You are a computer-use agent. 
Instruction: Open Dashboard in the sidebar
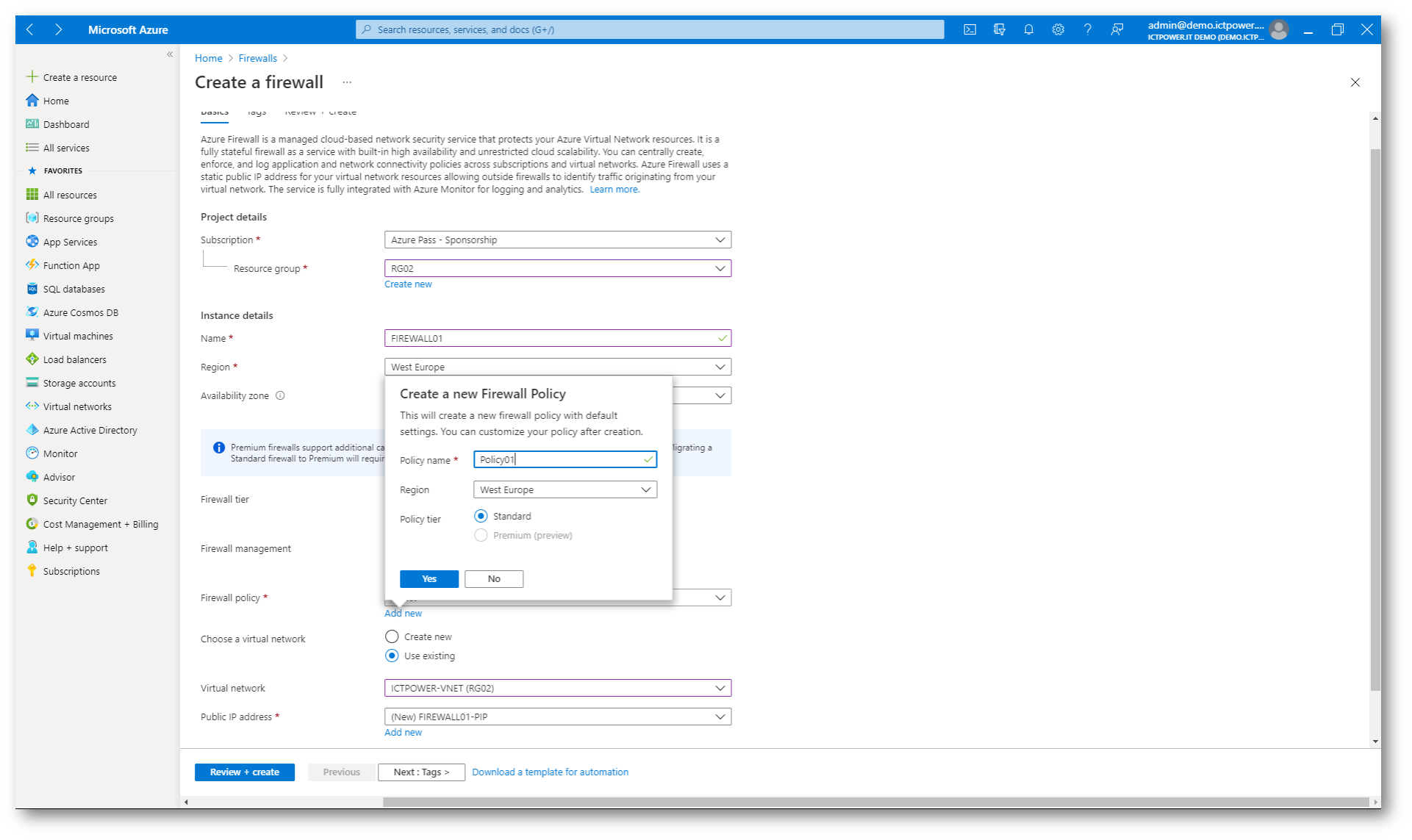(66, 125)
